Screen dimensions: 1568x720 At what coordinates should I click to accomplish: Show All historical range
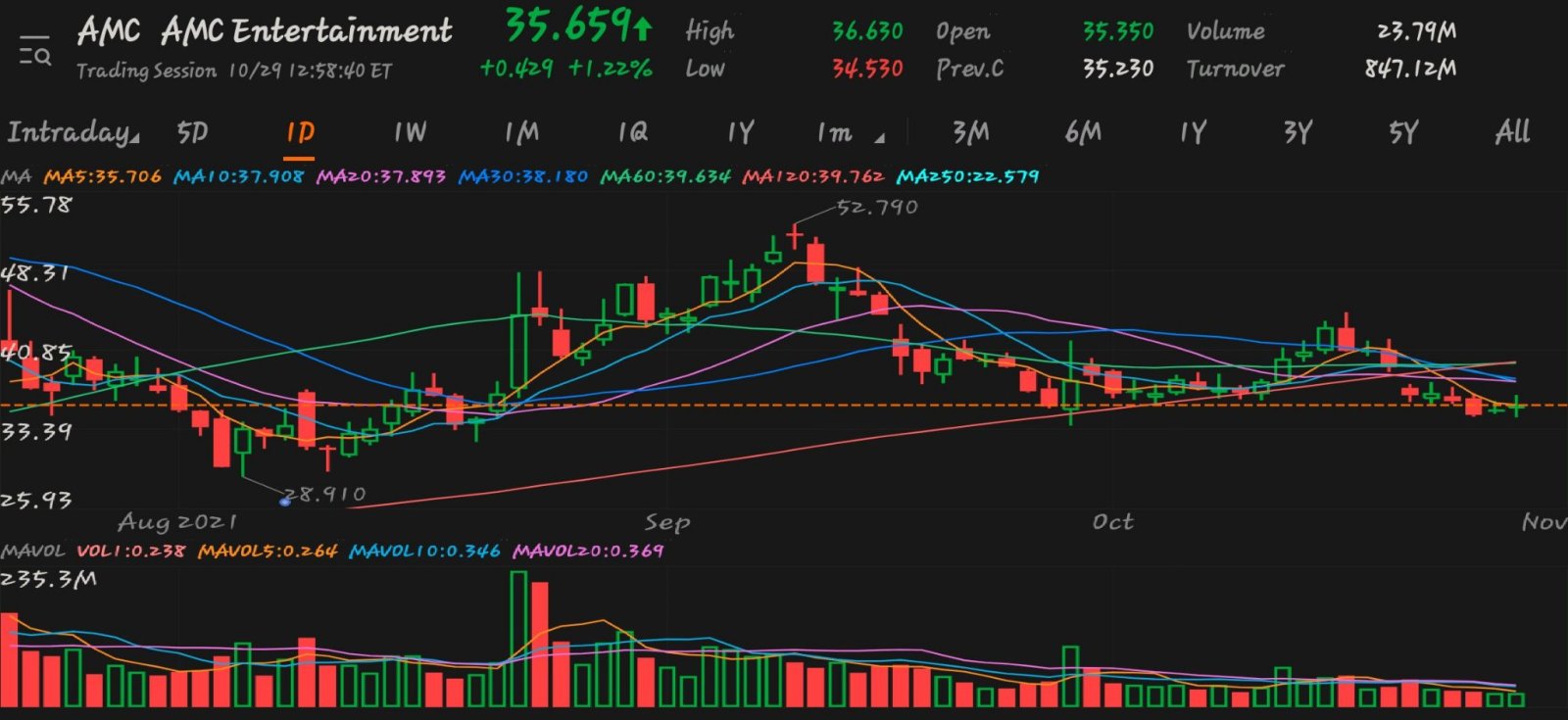1512,131
